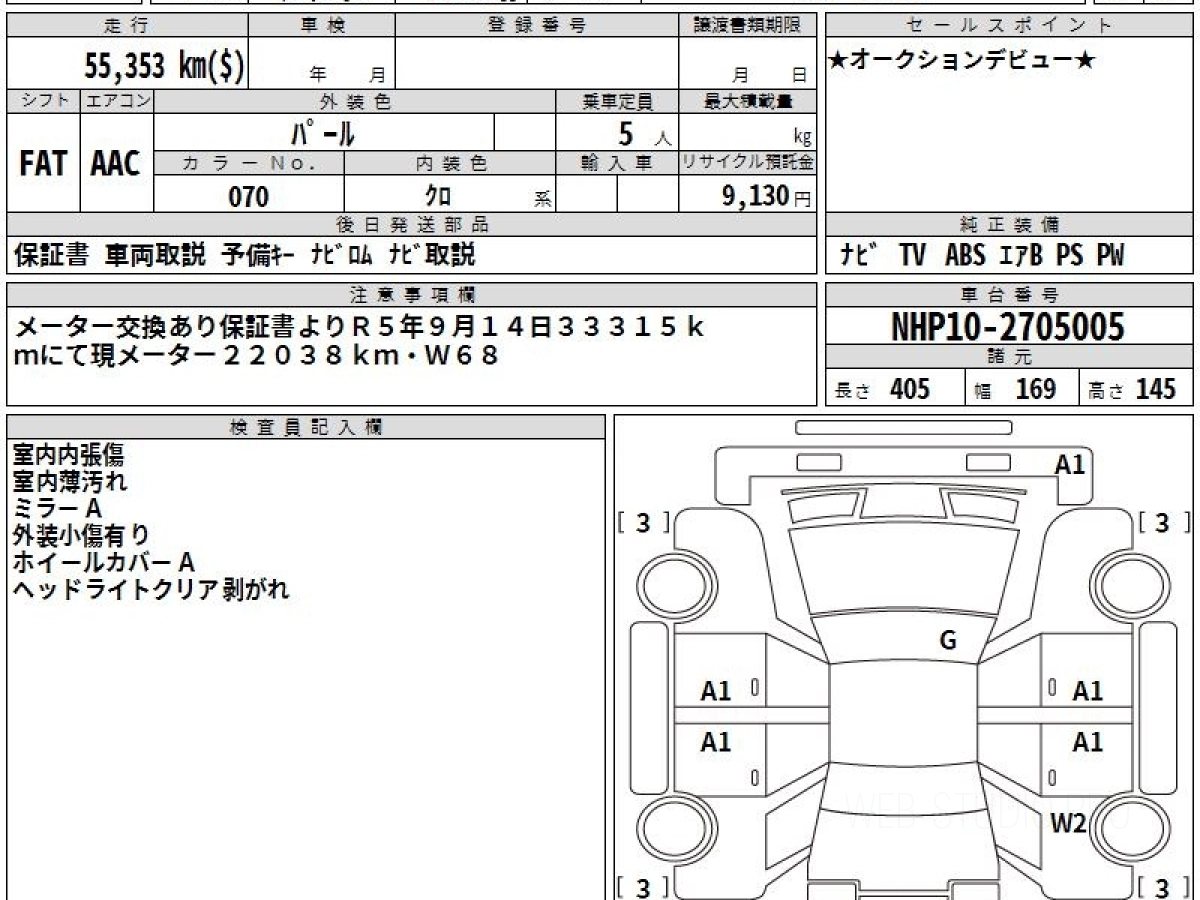
Task: Select the 走行 column header
Action: 127,26
